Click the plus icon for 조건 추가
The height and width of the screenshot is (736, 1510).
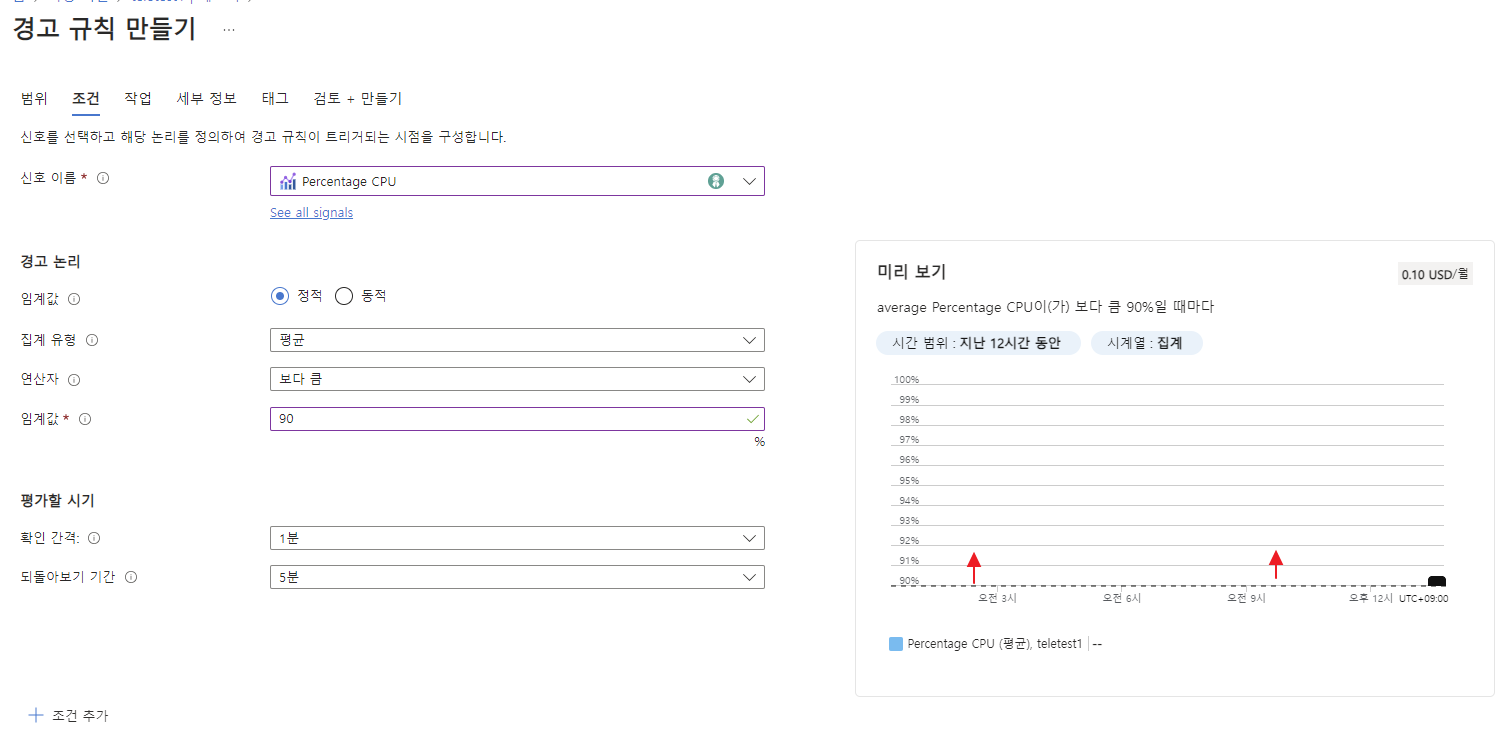(x=36, y=715)
